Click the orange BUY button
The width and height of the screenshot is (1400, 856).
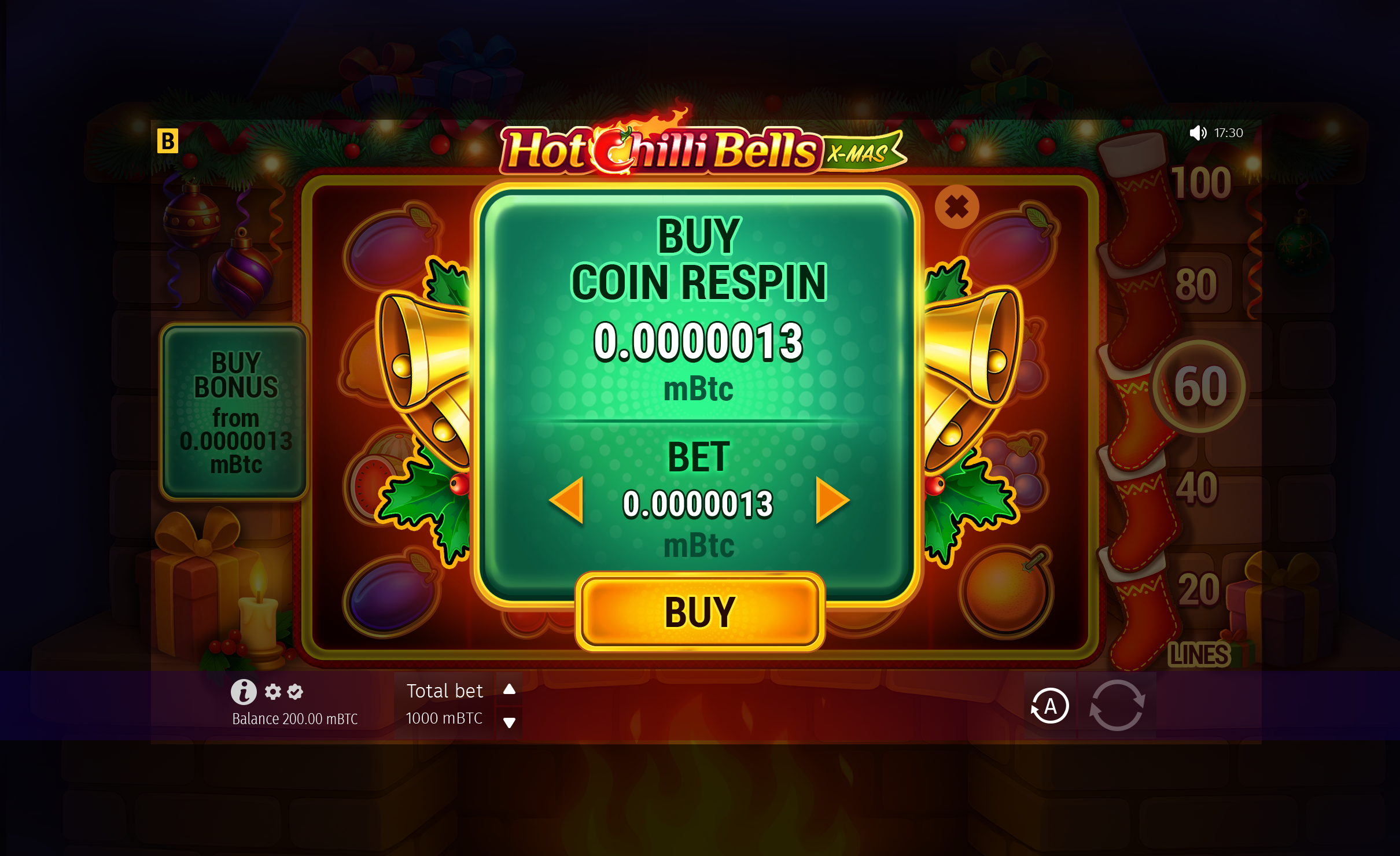point(699,612)
